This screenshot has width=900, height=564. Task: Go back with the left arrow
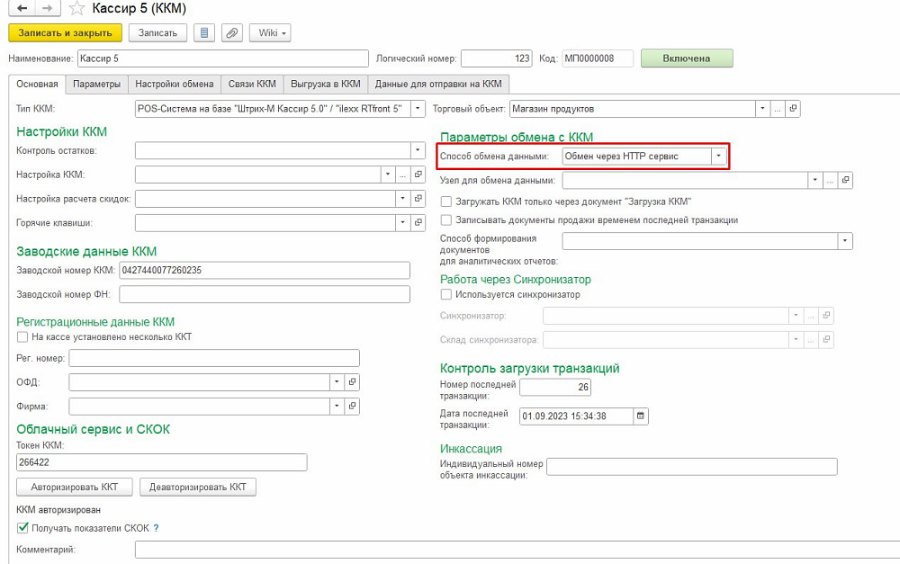(22, 8)
